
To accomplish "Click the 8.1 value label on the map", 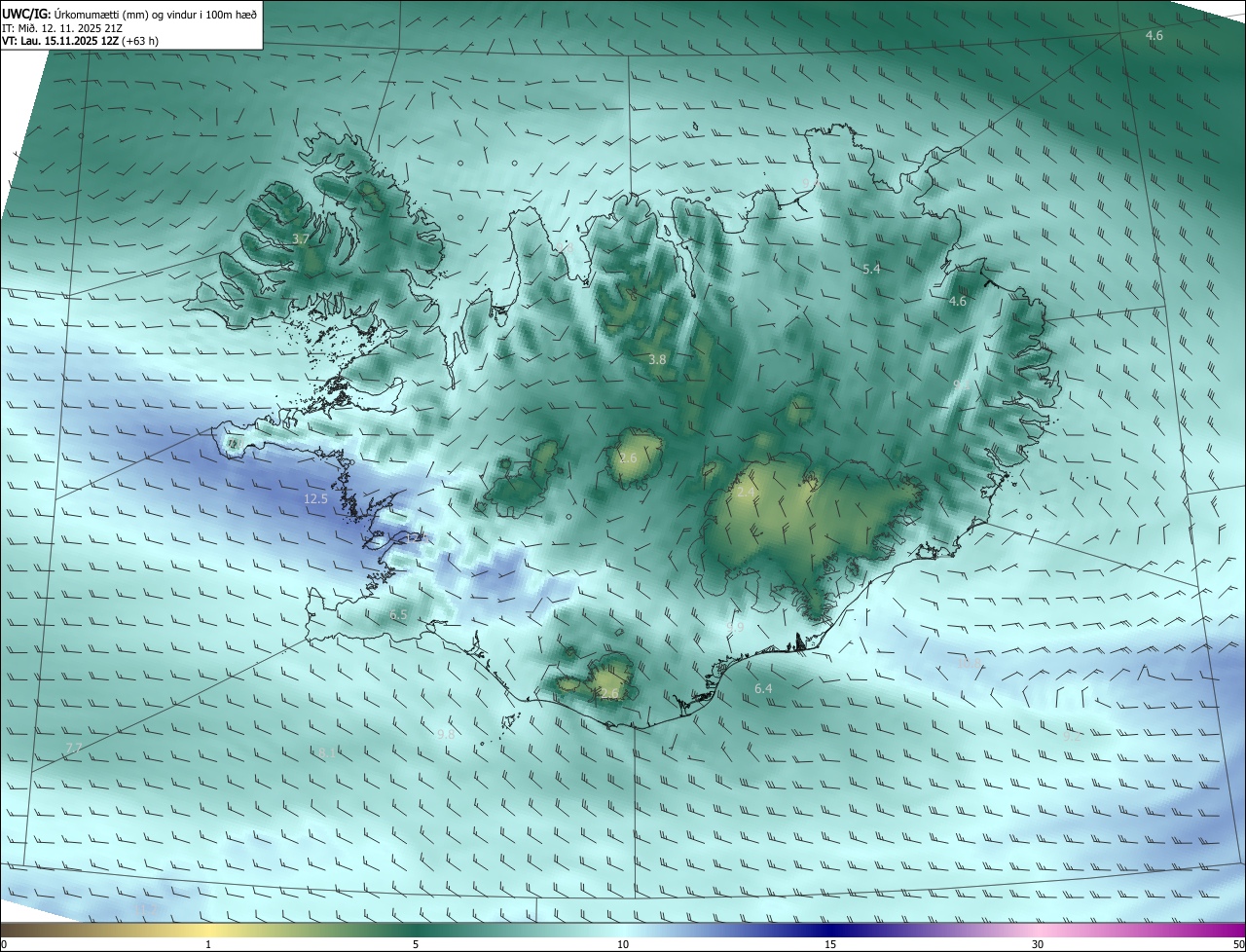I will point(327,752).
